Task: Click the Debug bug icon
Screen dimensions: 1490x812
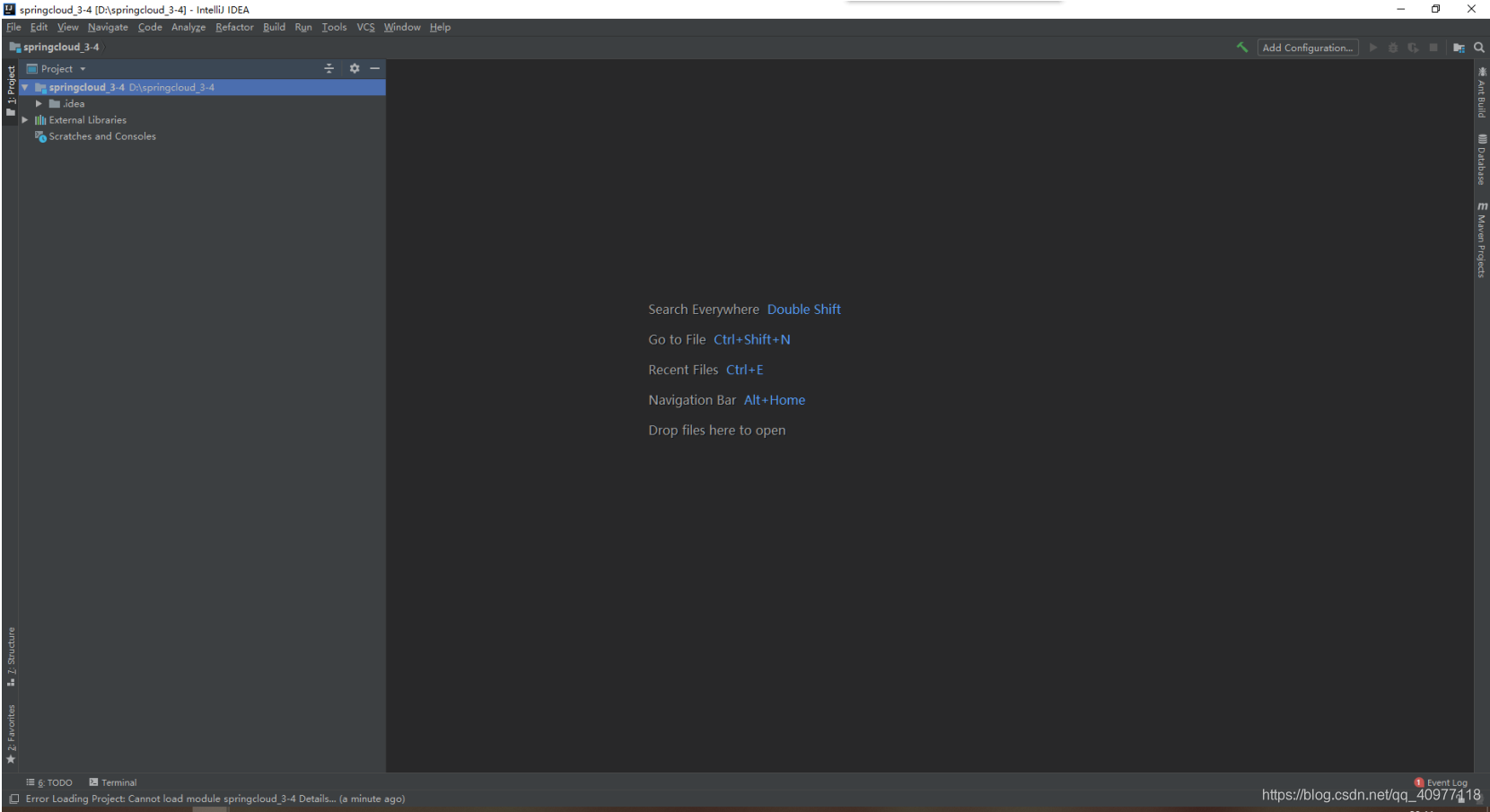Action: pos(1393,48)
